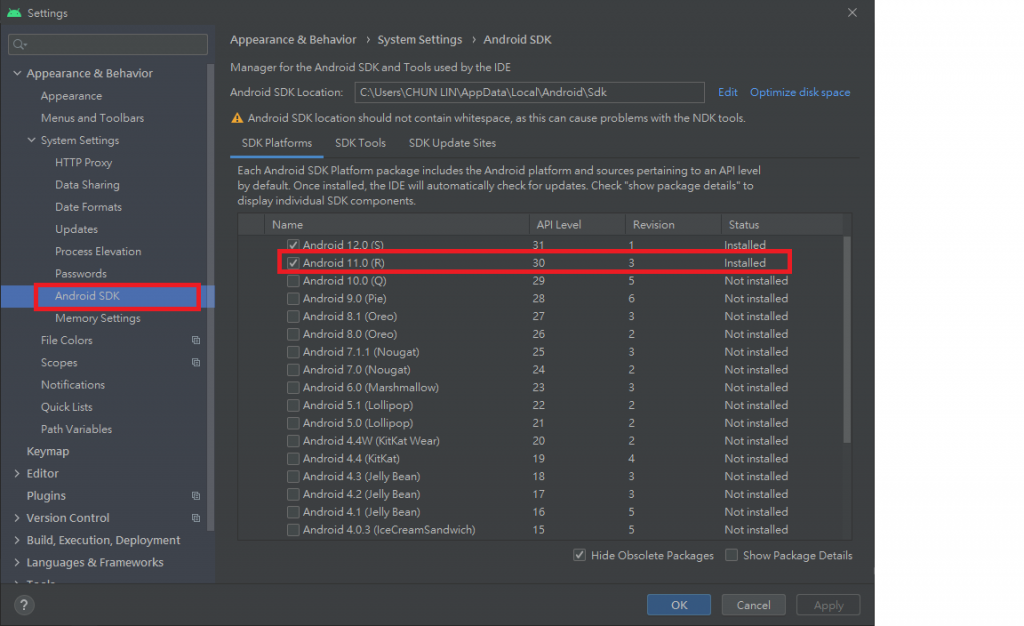Open Process Elevation settings
The image size is (1024, 626).
coord(98,251)
